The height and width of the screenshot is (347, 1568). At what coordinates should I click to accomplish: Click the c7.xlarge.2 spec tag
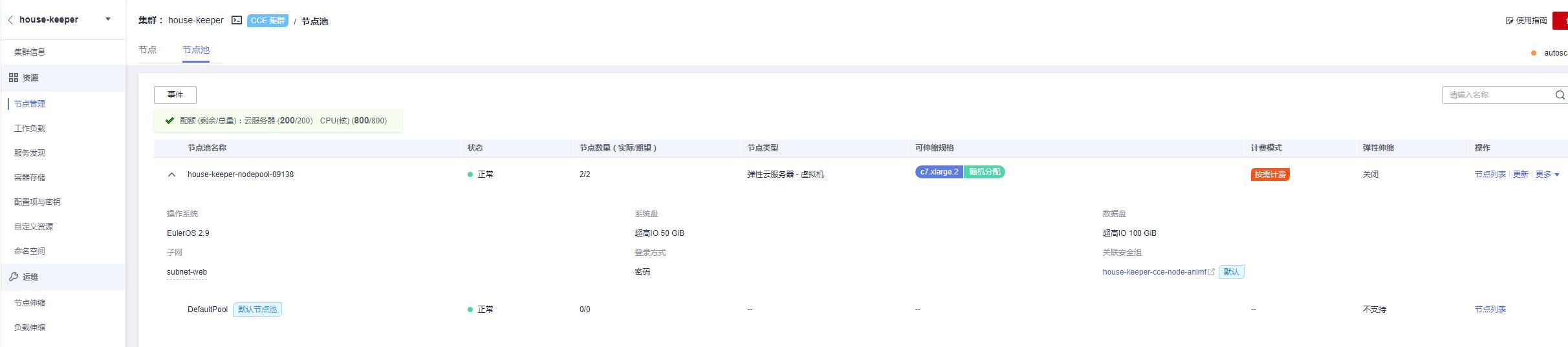pyautogui.click(x=939, y=172)
